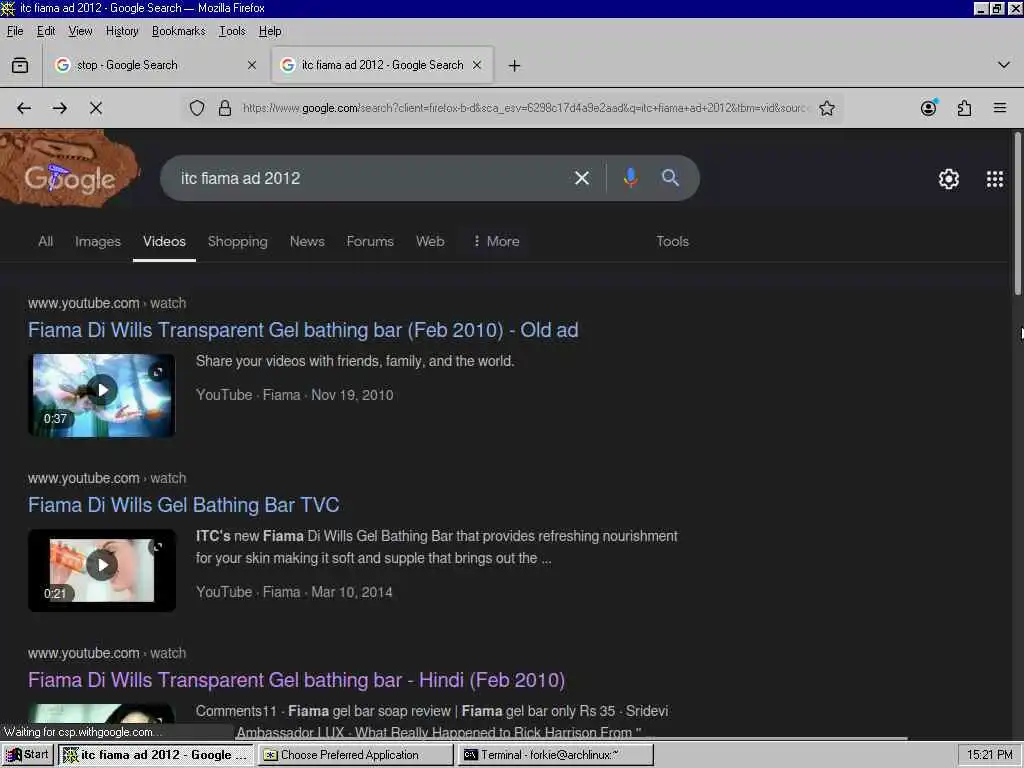Open the Google apps grid
The height and width of the screenshot is (768, 1024).
coord(995,179)
